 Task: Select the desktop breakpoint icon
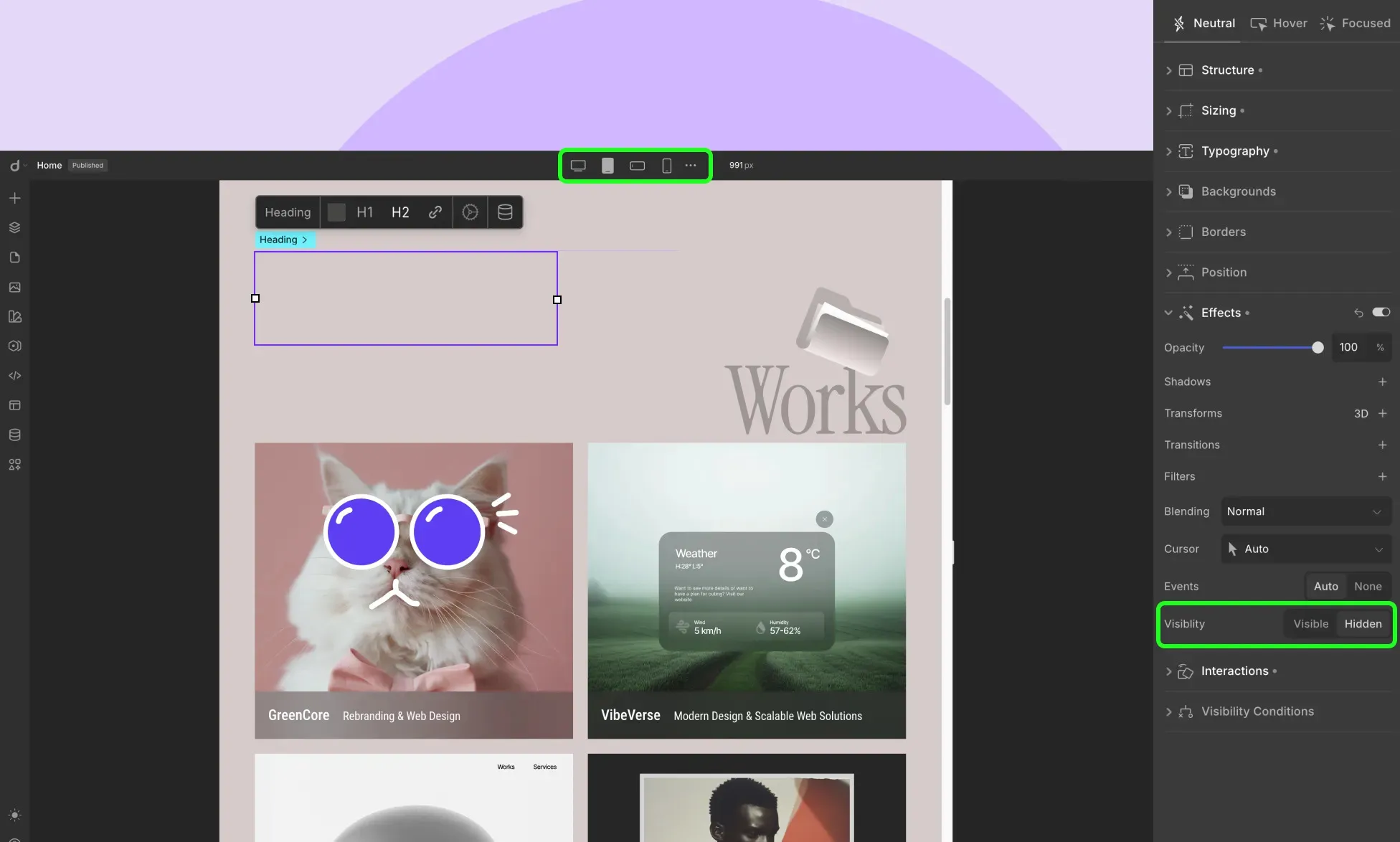[578, 166]
